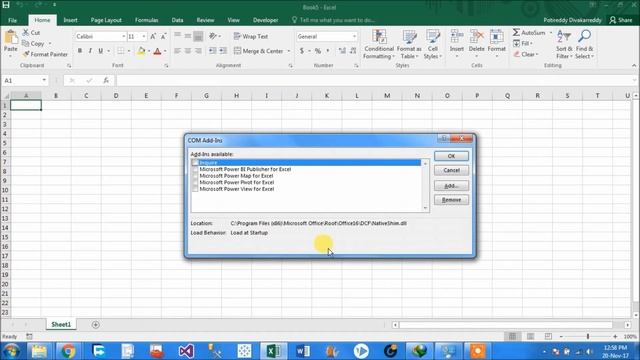Expand the Name Box dropdown arrow
640x360 pixels.
pyautogui.click(x=44, y=80)
